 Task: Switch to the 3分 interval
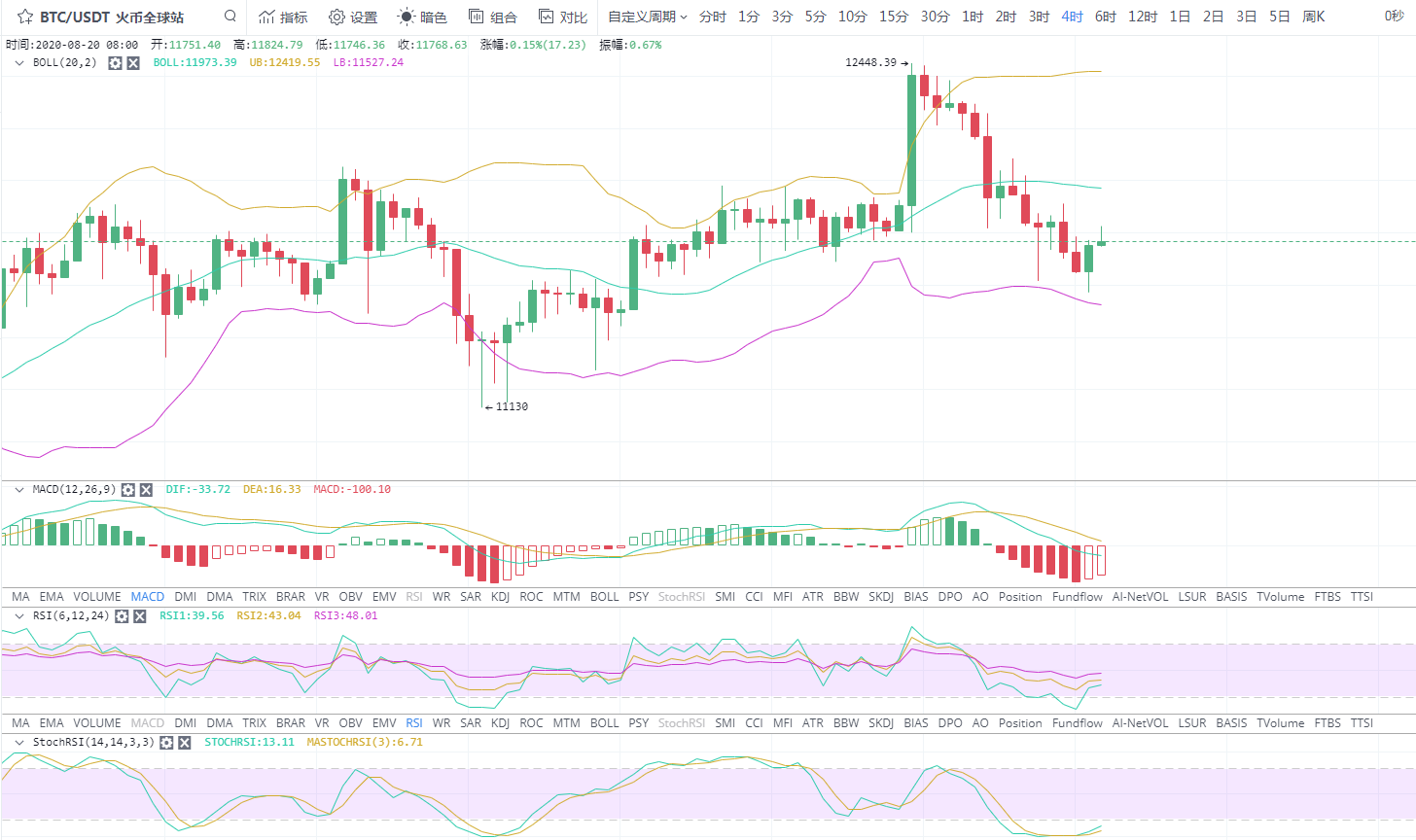[782, 17]
